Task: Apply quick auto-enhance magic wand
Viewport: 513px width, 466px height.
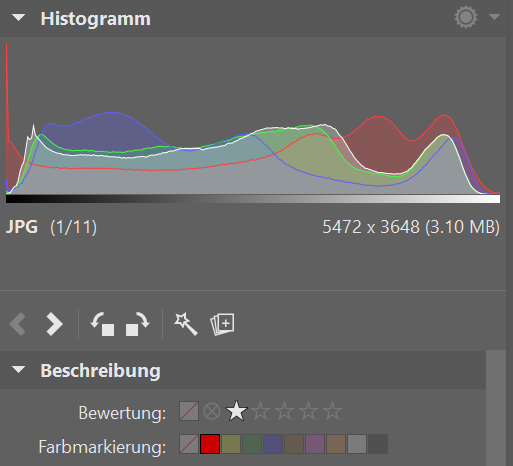Action: click(x=186, y=324)
